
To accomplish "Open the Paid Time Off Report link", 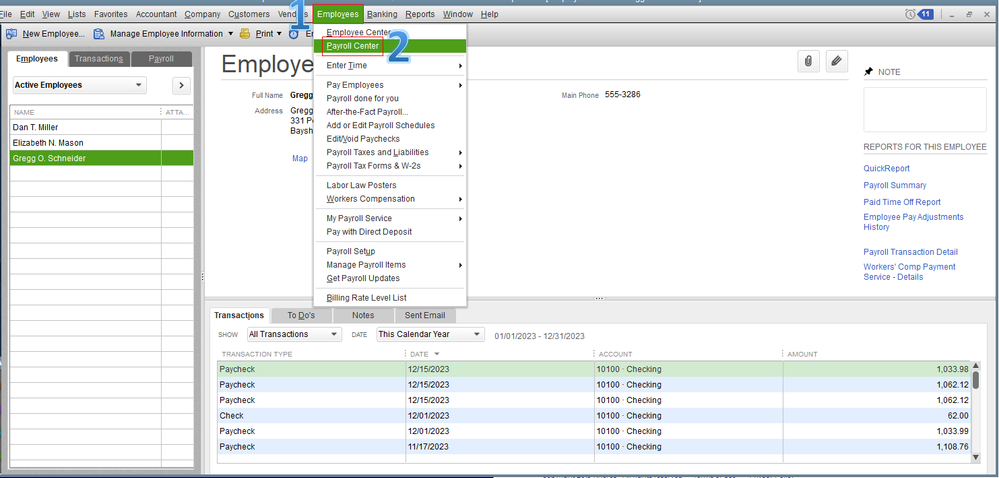I will (x=902, y=202).
